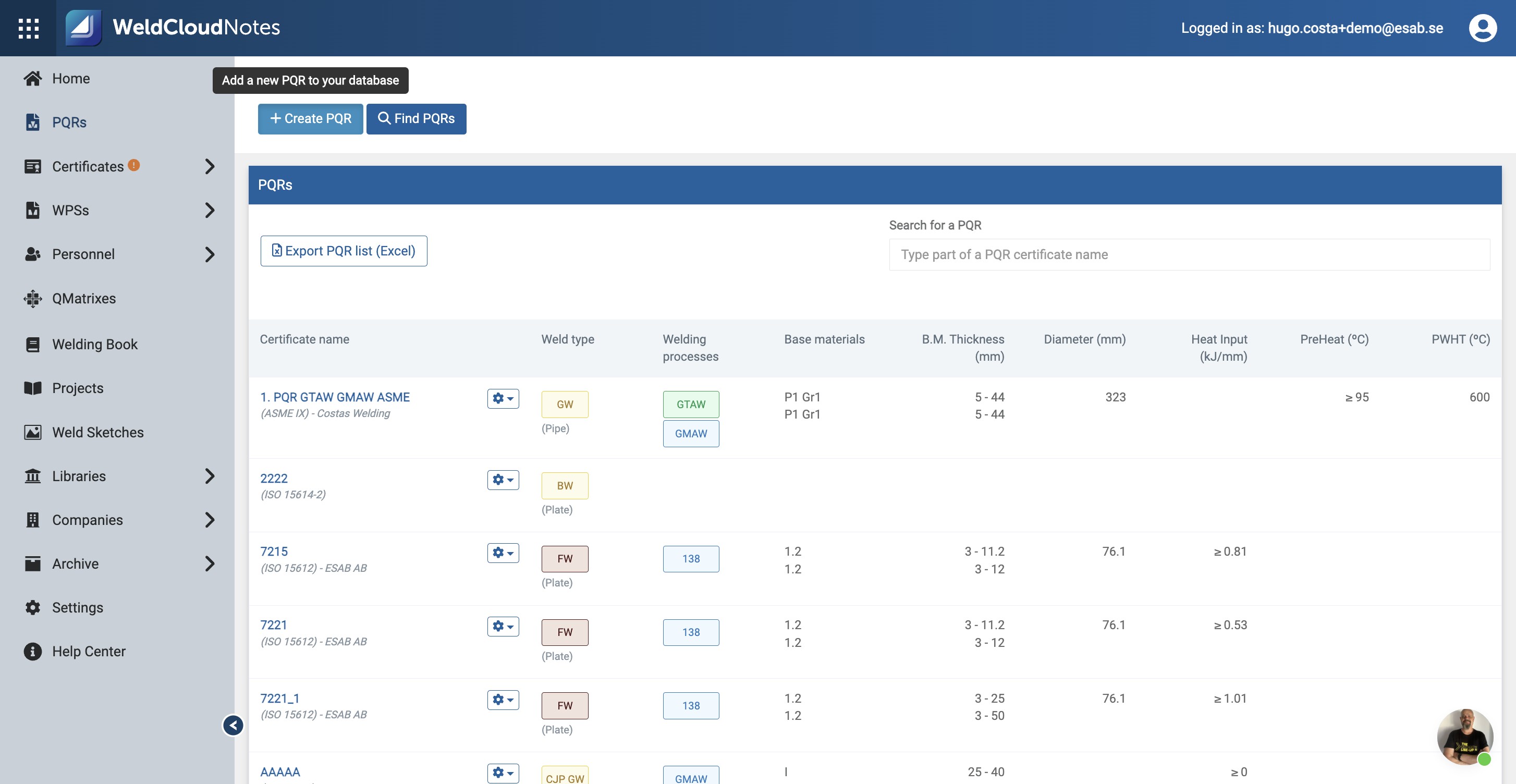Export PQR list to Excel
1516x784 pixels.
(x=344, y=251)
